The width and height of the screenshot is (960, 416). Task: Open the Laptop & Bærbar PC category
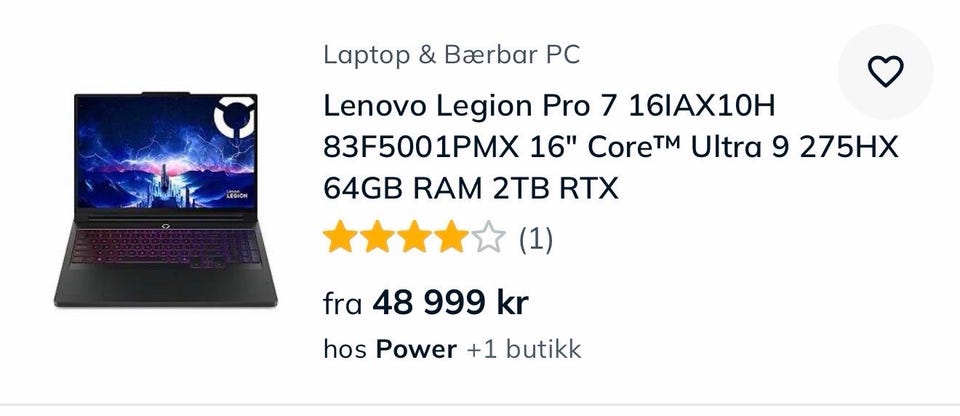pos(451,55)
